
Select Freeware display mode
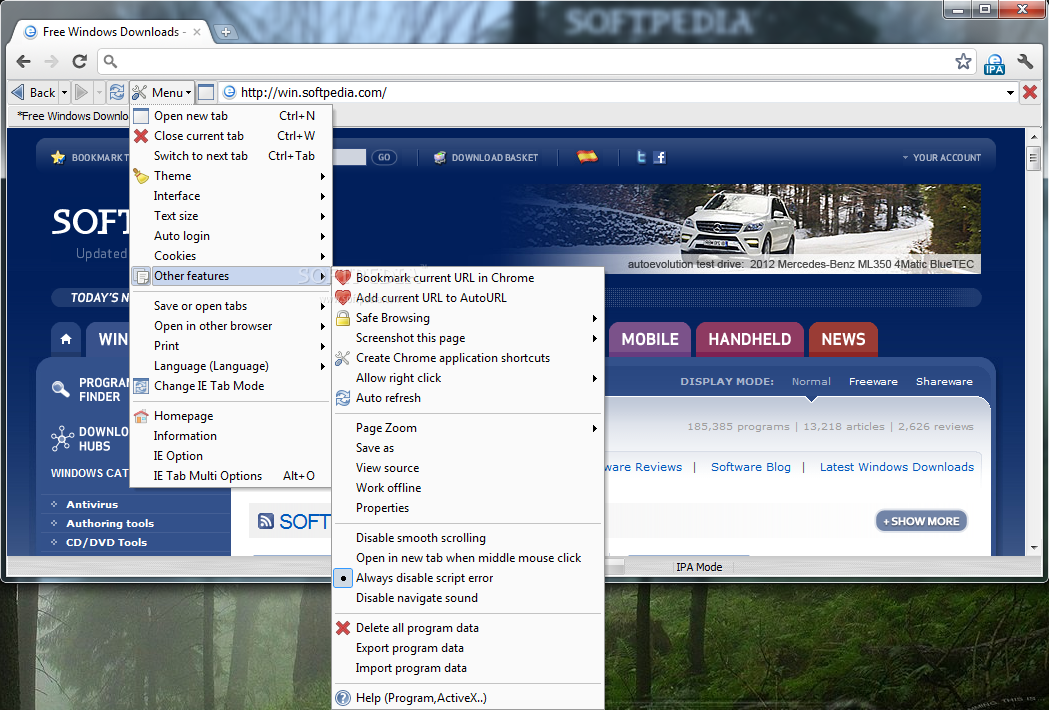[873, 381]
